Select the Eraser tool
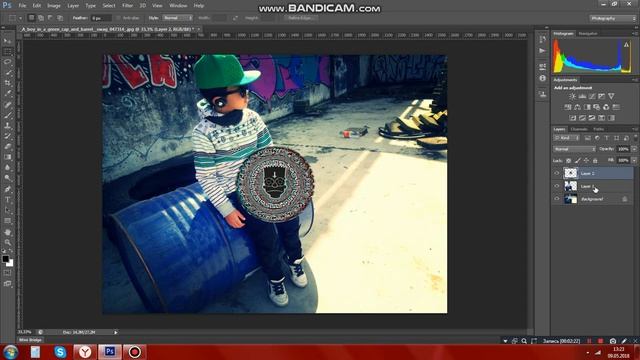 [7, 147]
